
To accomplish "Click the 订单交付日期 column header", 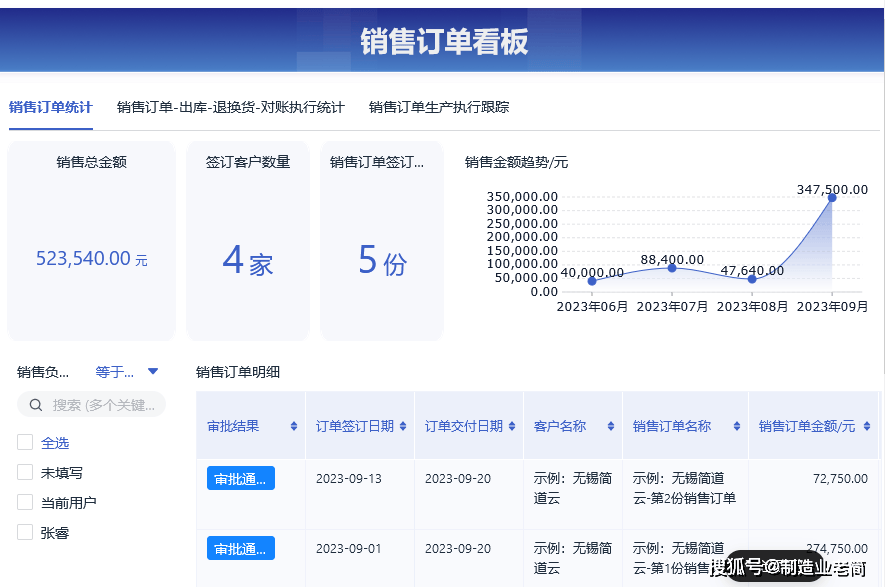I will (469, 426).
